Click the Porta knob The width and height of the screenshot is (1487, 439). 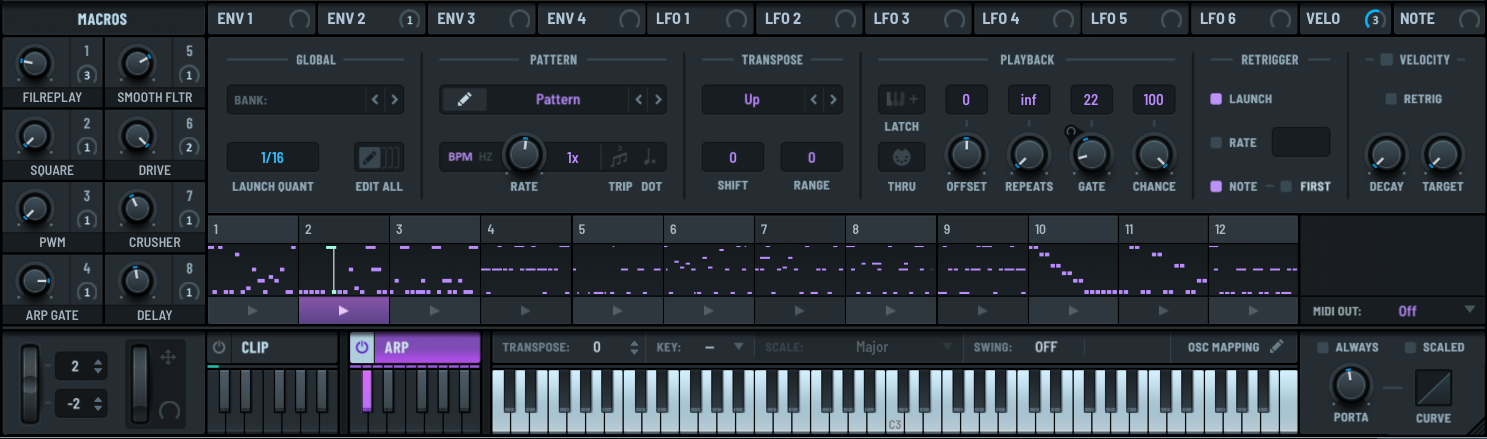(x=1349, y=386)
